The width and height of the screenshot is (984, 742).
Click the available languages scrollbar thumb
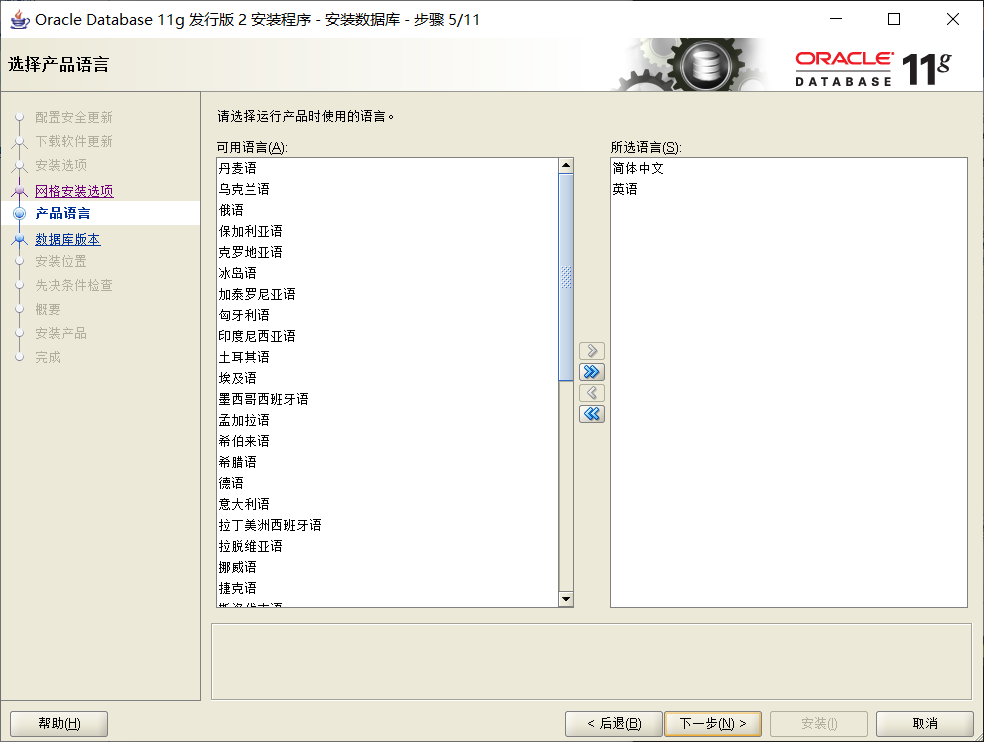(x=566, y=277)
